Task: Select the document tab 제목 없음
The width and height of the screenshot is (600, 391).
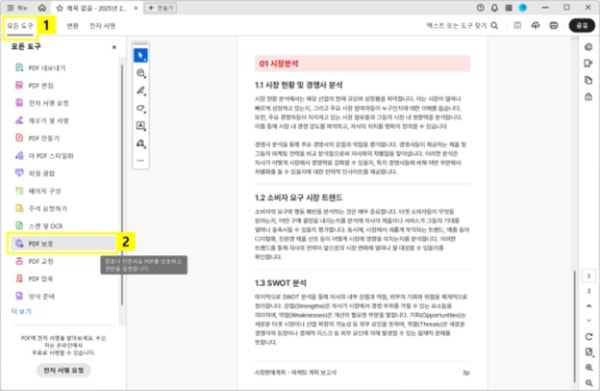Action: tap(97, 8)
